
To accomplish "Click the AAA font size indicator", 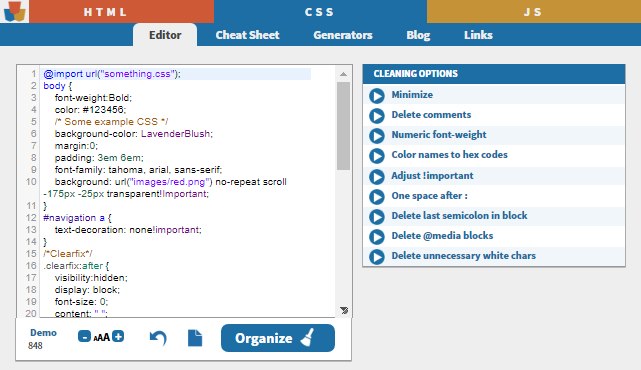I will pos(101,337).
